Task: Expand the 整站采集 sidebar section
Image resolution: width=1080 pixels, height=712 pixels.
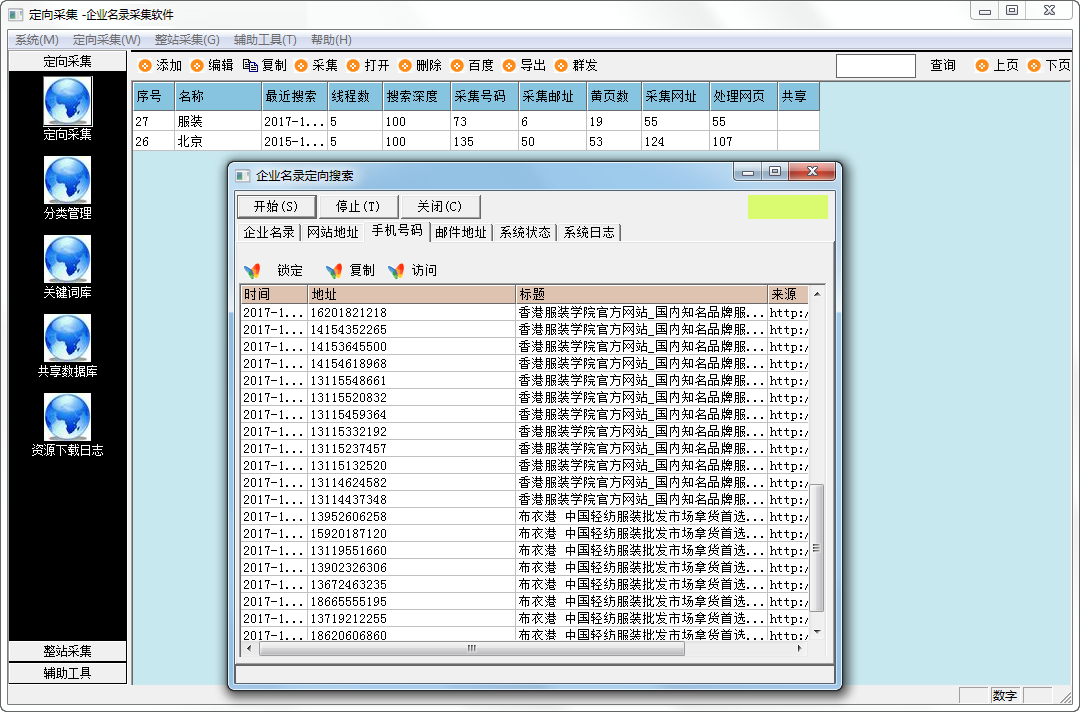Action: [x=68, y=651]
